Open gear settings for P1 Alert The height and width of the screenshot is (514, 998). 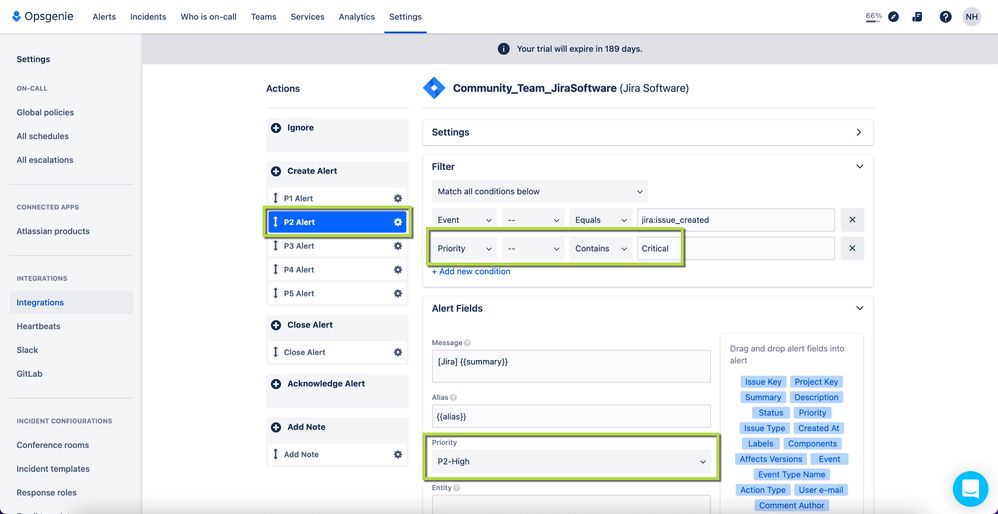(x=398, y=198)
